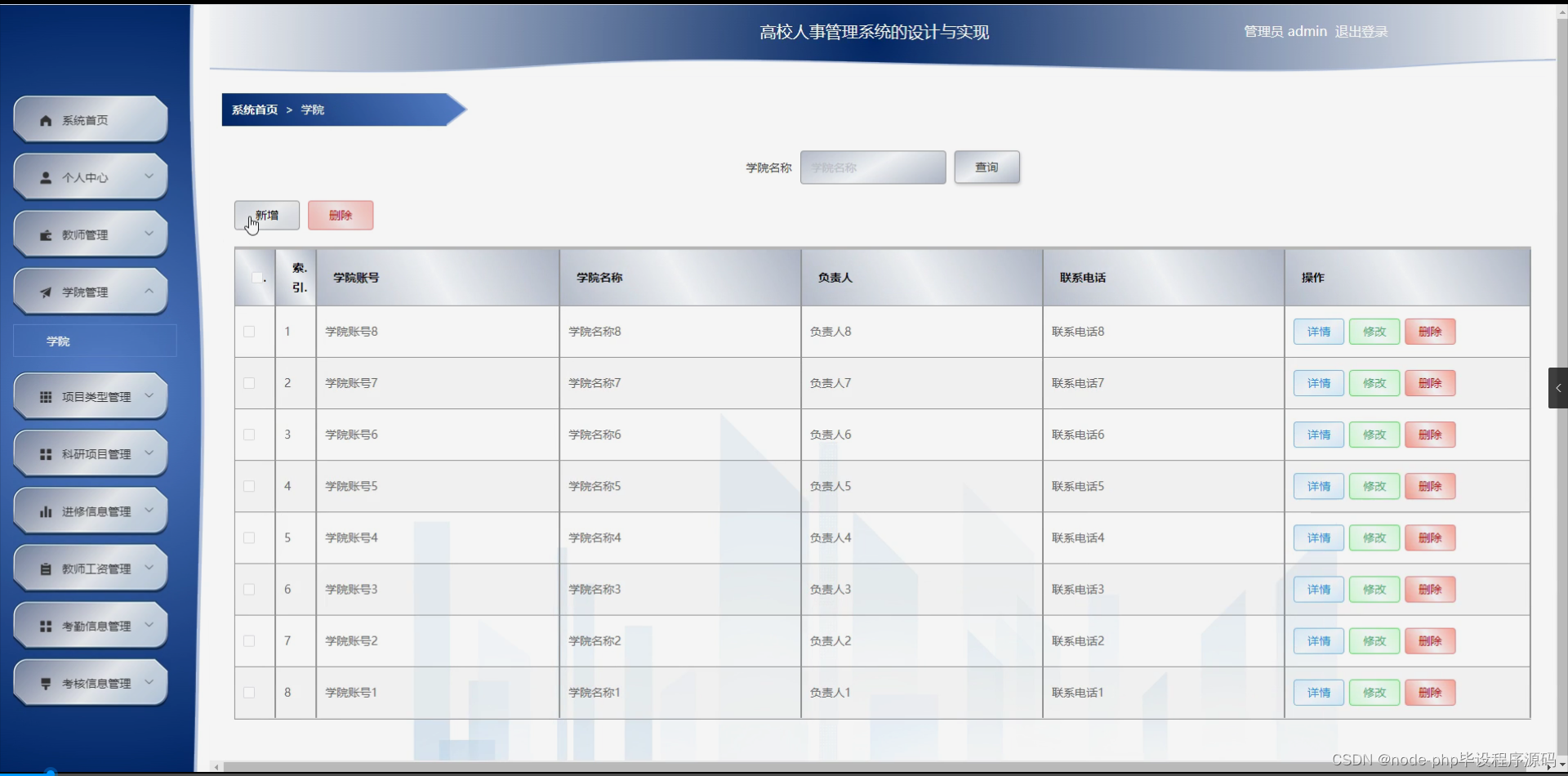Tick the checkbox for row 学院账号8
Viewport: 1568px width, 776px height.
coord(248,332)
